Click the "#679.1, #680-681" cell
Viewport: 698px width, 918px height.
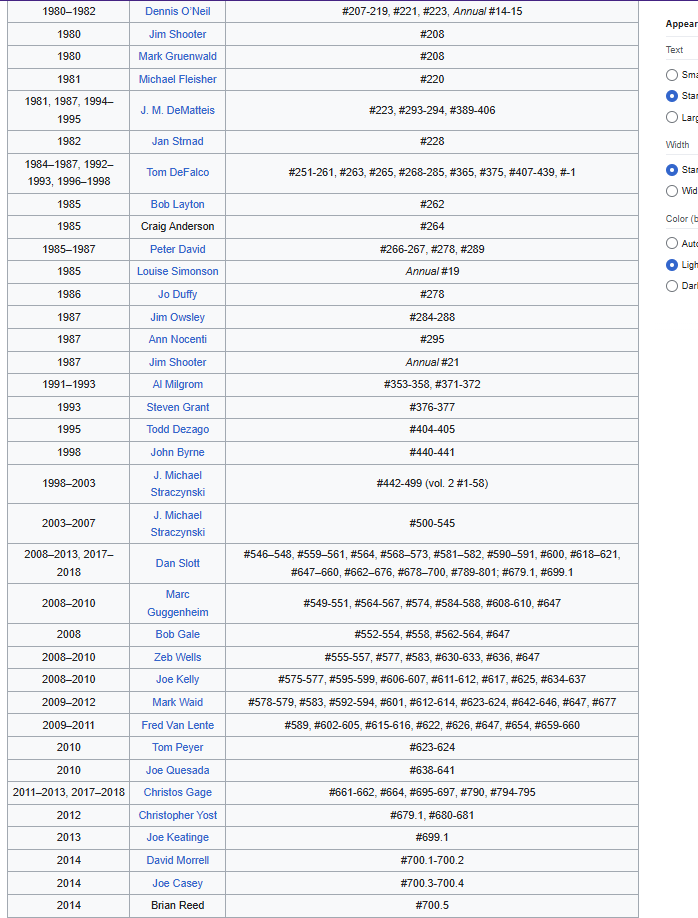click(x=432, y=815)
